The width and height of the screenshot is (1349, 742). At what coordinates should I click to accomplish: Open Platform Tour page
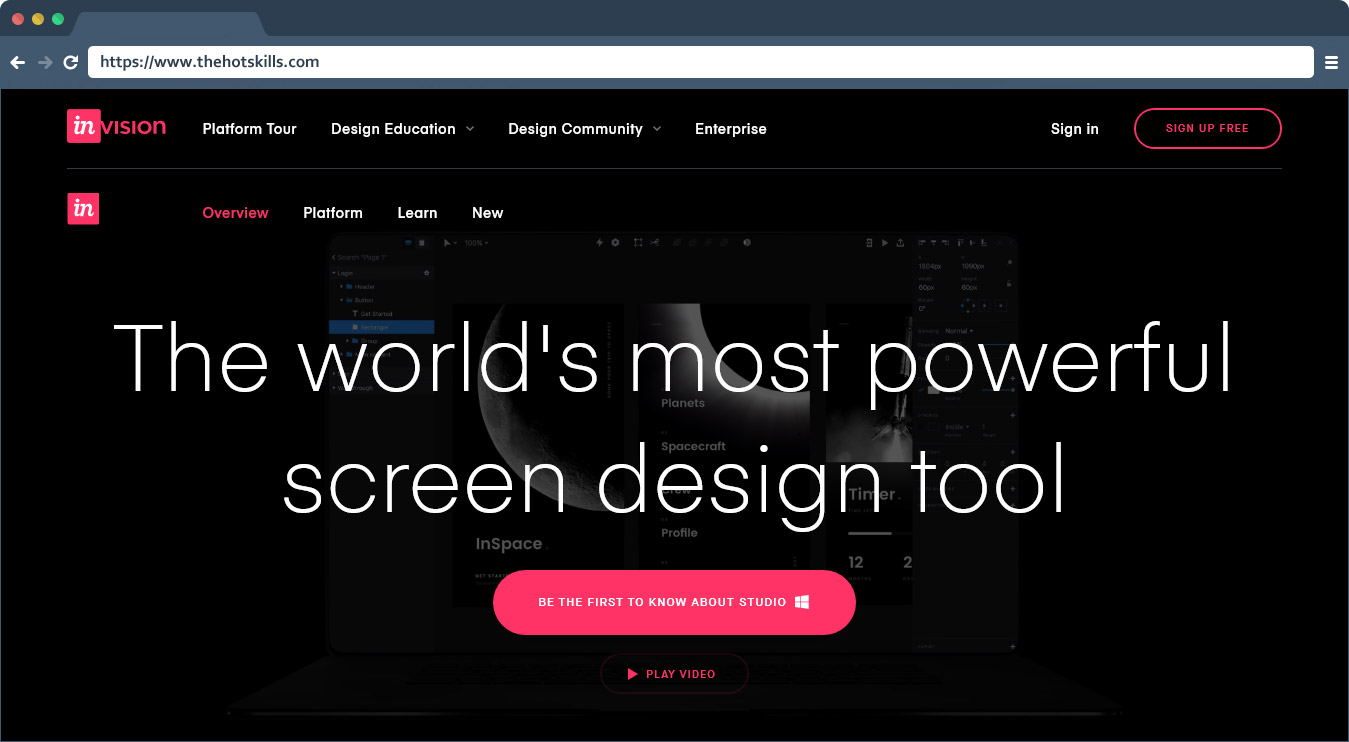point(249,129)
